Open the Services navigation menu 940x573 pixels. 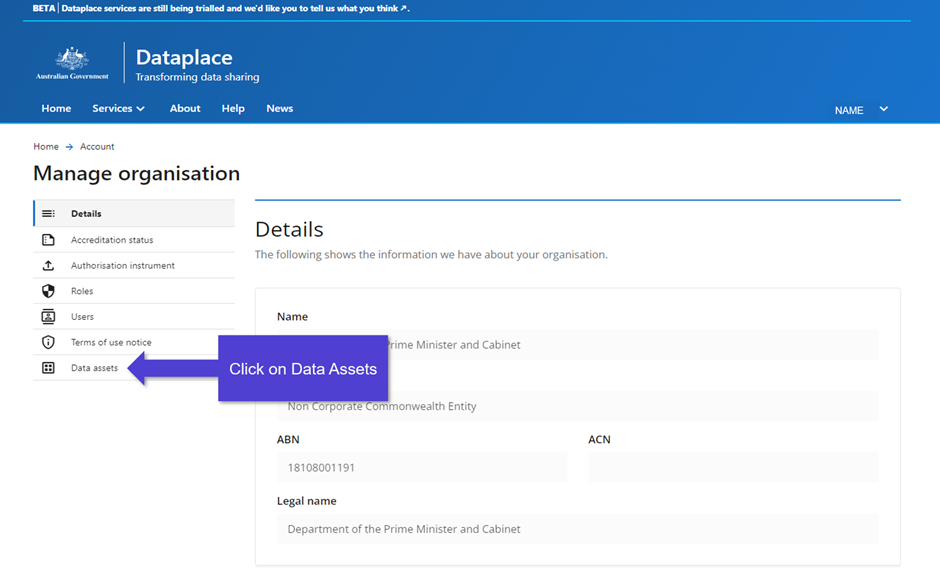tap(118, 108)
